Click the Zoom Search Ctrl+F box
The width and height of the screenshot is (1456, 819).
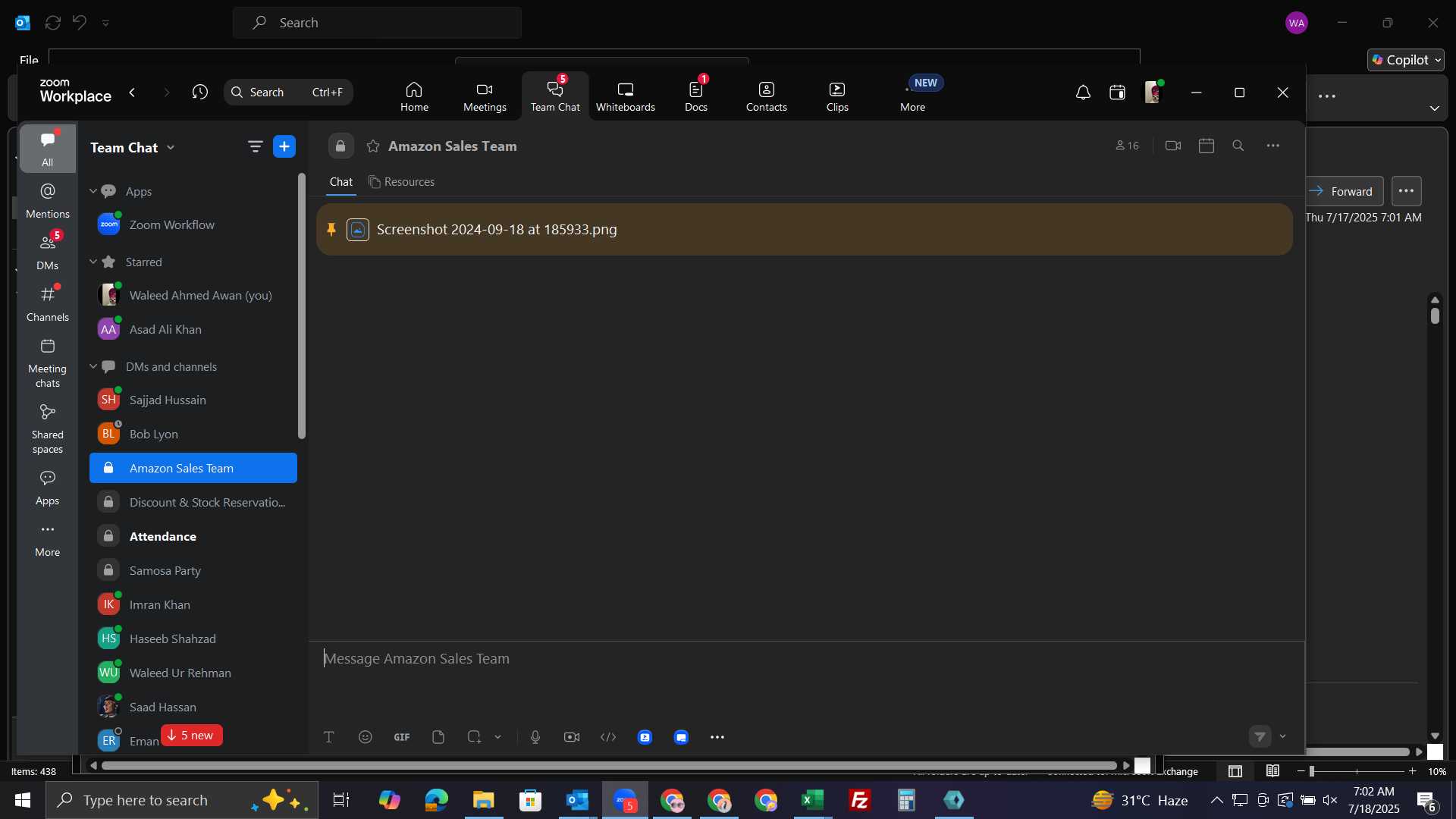(288, 93)
